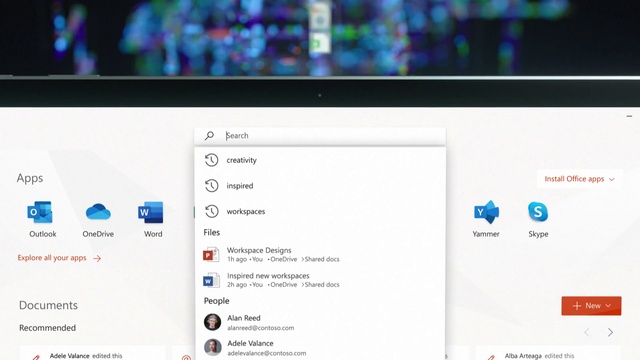Focus the Search input field

(320, 136)
